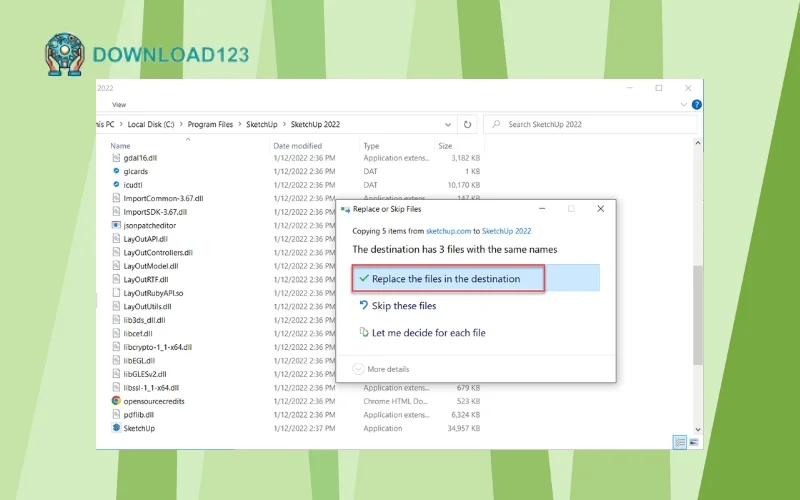This screenshot has height=500, width=800.
Task: Click the SketchUp application file icon
Action: [x=116, y=428]
